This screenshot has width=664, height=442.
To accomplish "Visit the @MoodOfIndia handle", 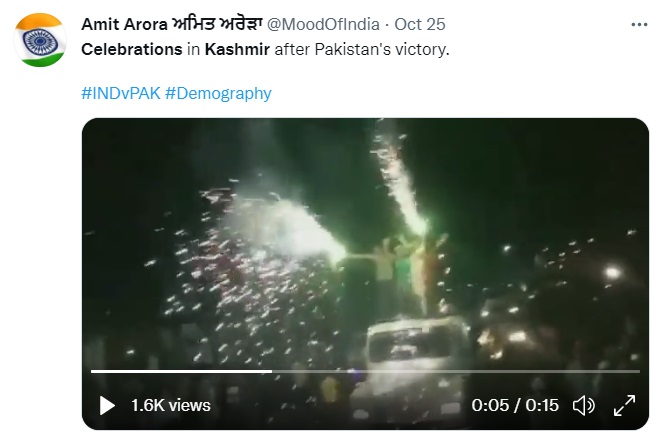I will (323, 25).
